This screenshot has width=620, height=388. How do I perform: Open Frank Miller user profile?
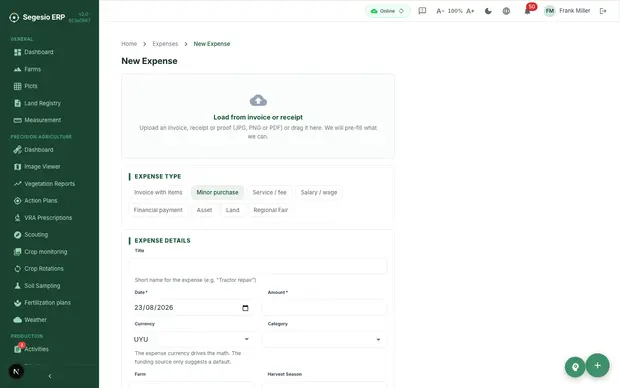point(567,11)
